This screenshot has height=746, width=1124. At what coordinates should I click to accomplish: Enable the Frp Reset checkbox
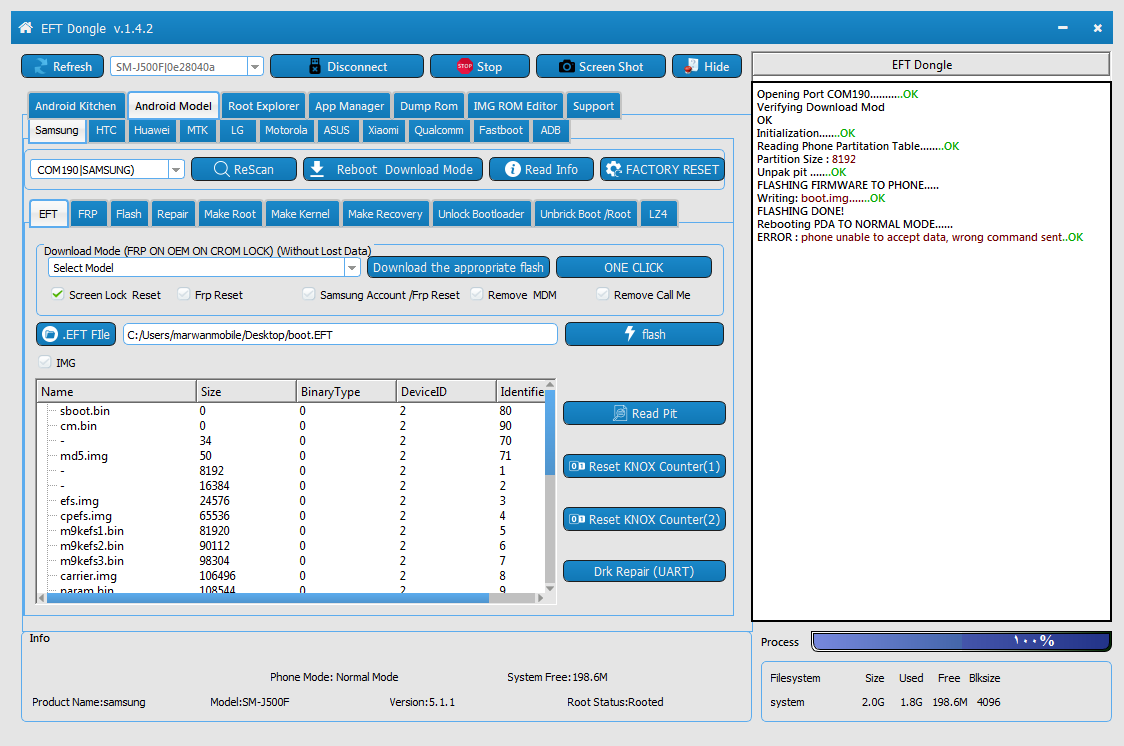click(x=184, y=295)
